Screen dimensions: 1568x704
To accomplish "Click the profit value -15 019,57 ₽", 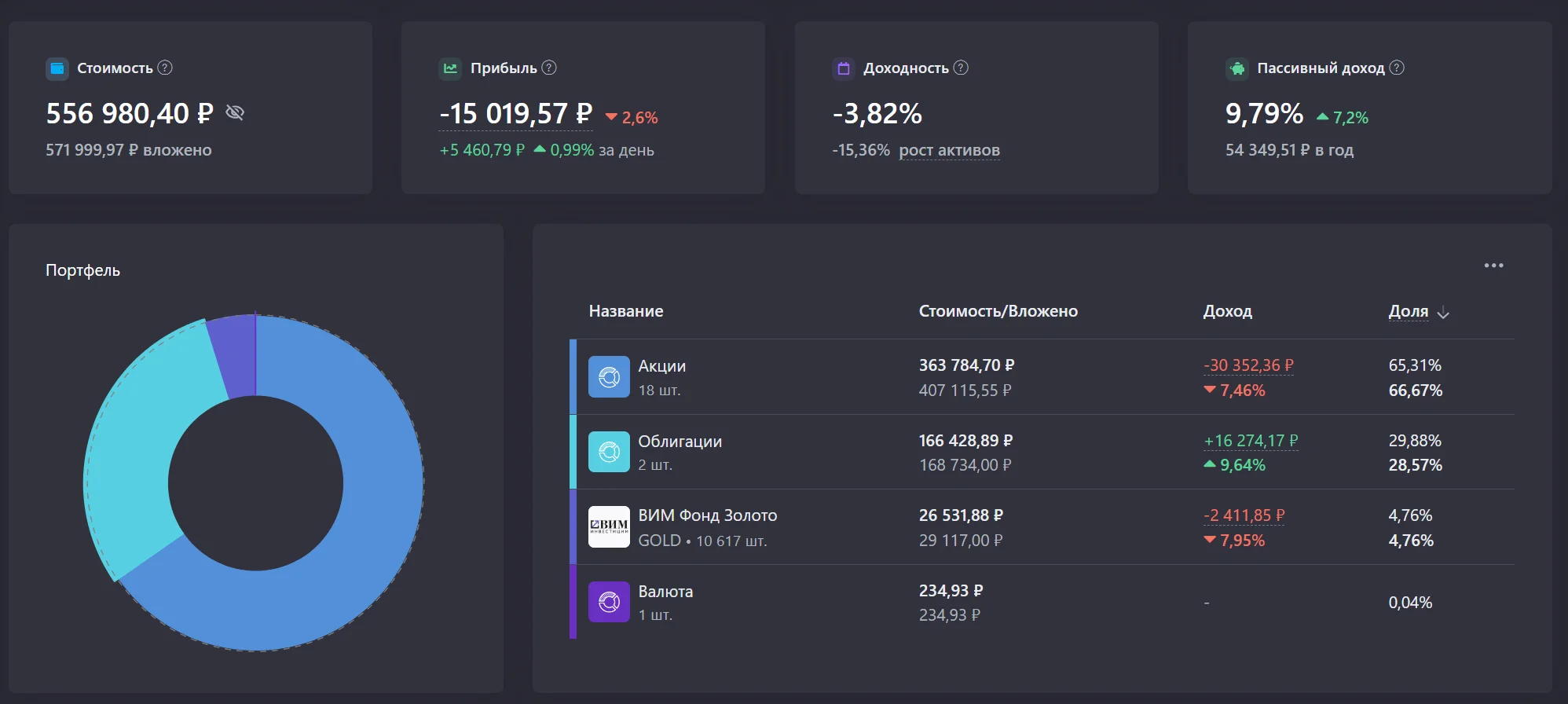I will (x=516, y=114).
